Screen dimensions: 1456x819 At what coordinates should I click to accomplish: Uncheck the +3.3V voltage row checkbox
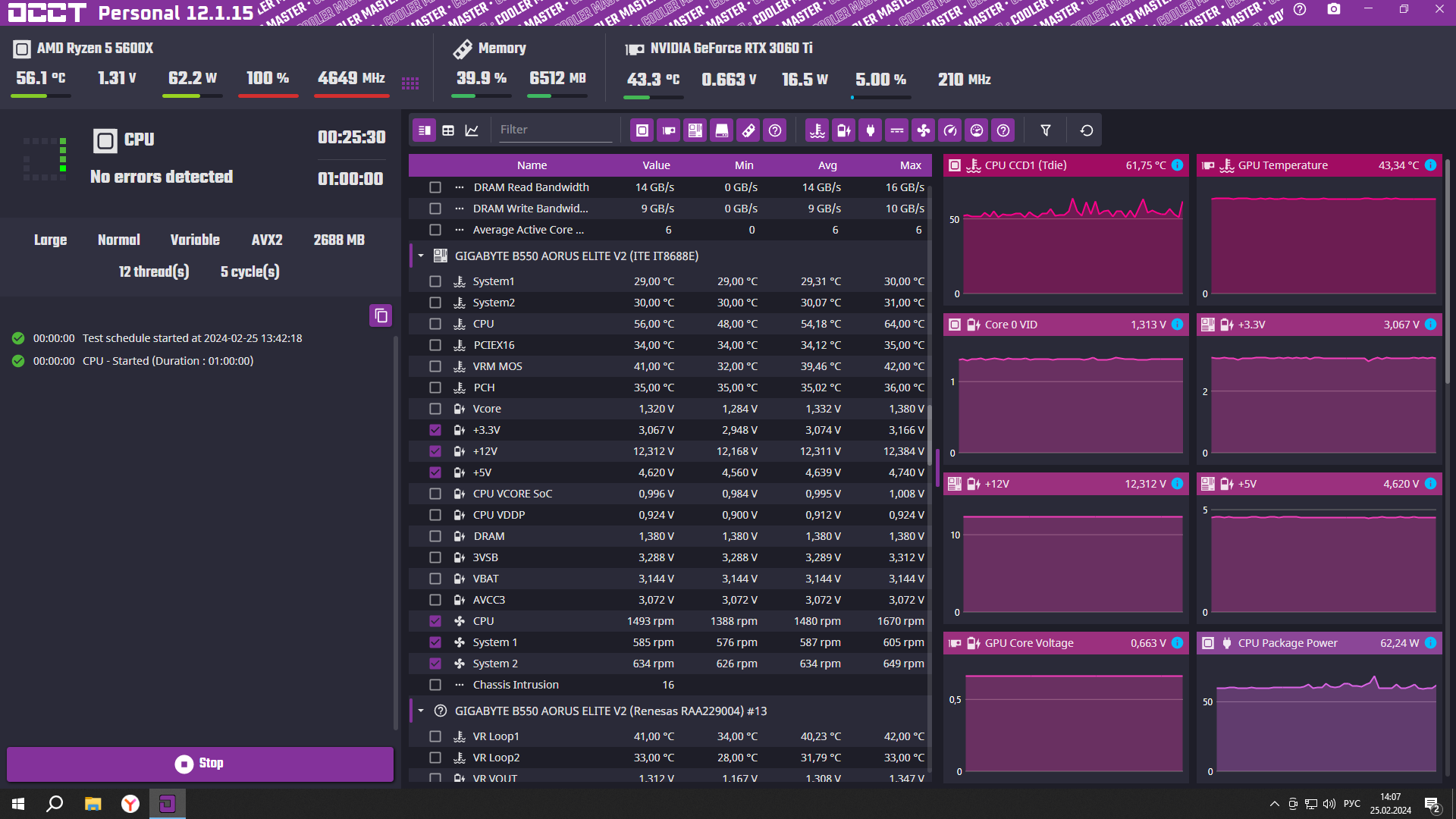tap(435, 430)
